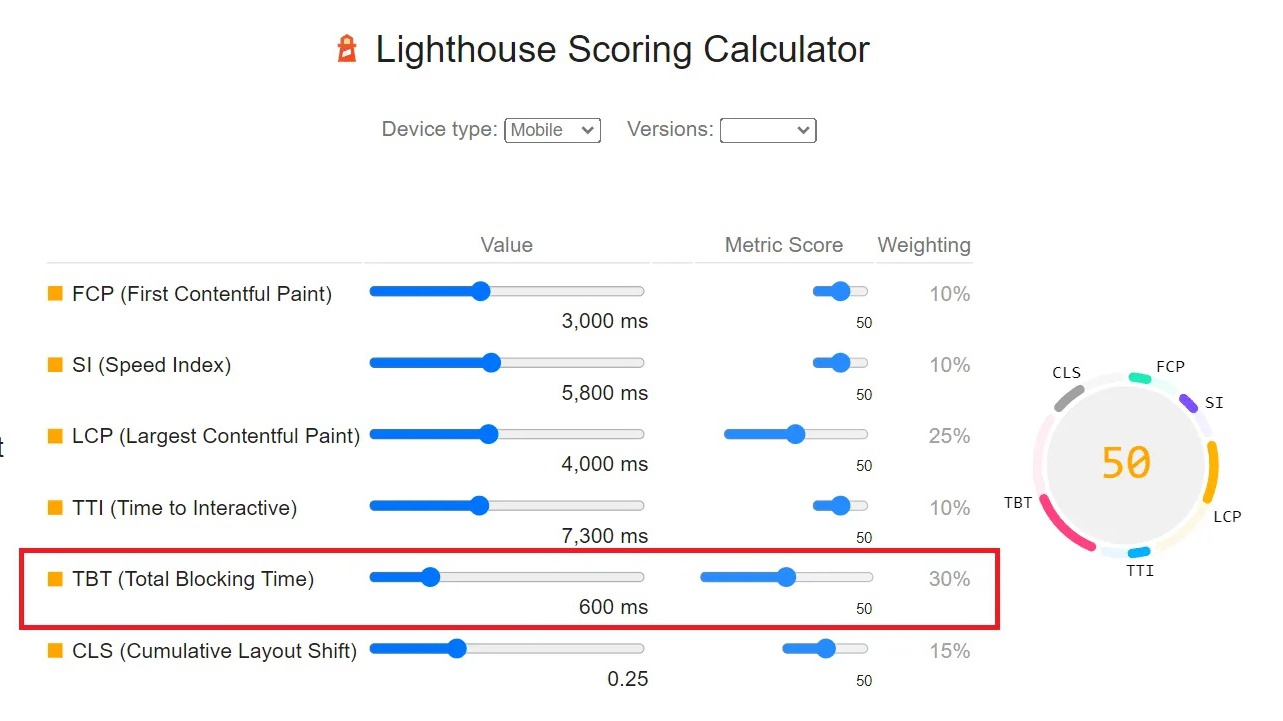Viewport: 1283px width, 721px height.
Task: Click the TBT value slider handle
Action: click(x=430, y=577)
